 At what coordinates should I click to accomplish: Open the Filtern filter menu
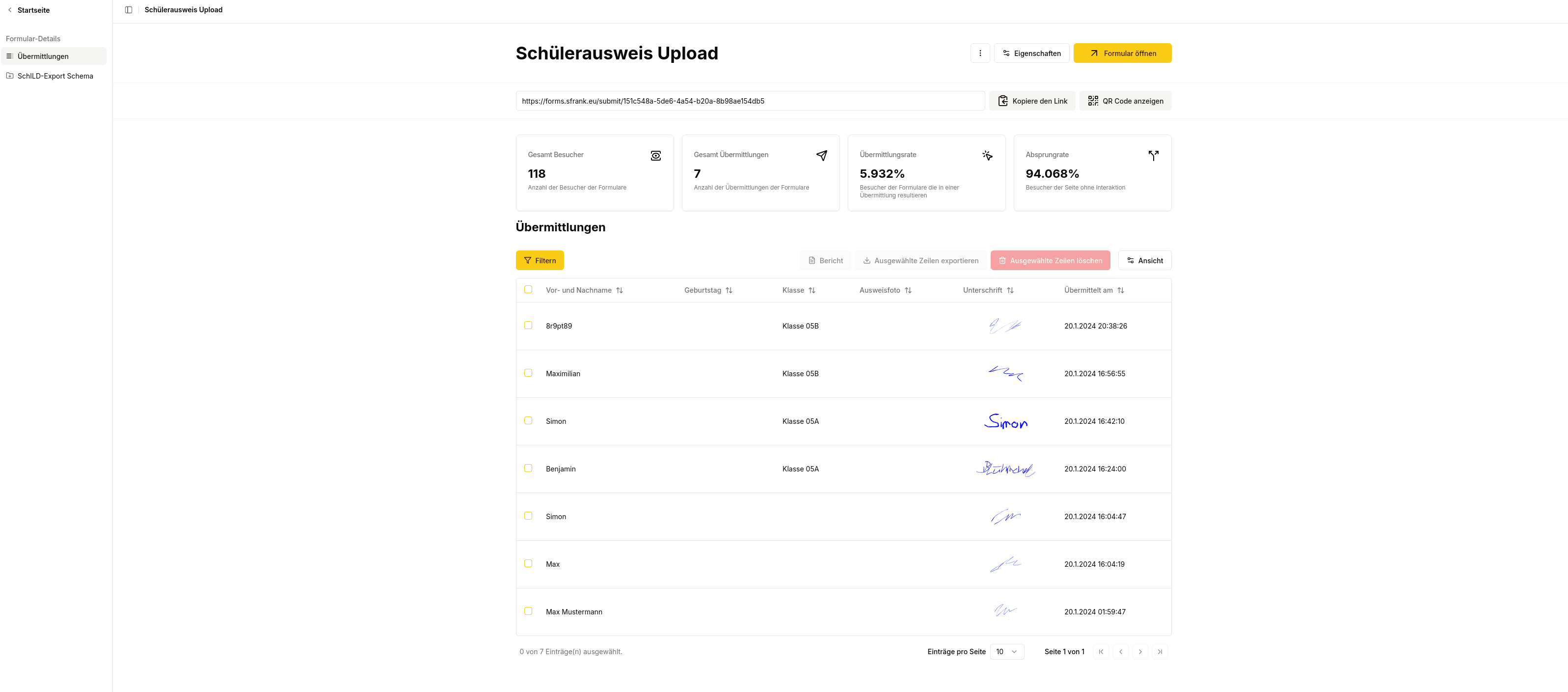point(540,261)
